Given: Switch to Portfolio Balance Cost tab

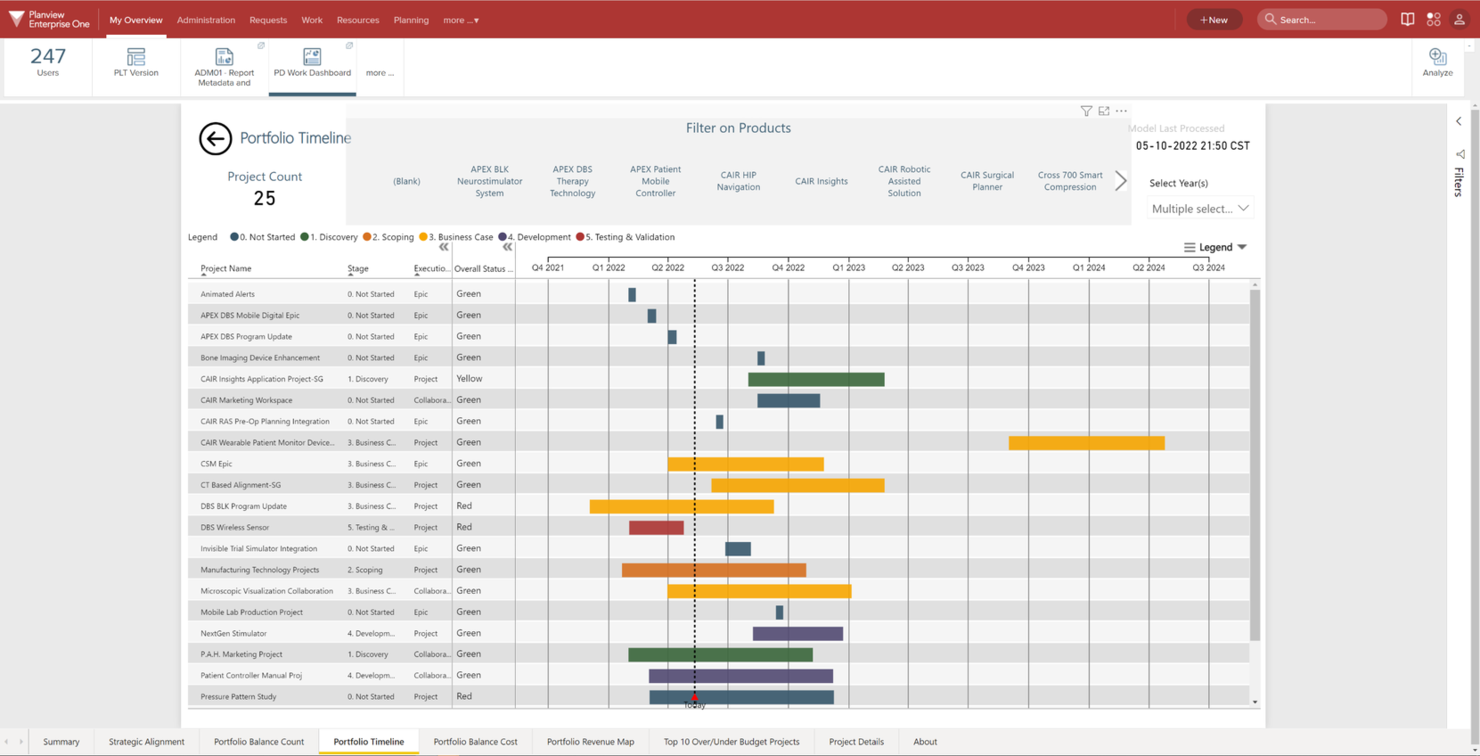Looking at the screenshot, I should [x=476, y=742].
